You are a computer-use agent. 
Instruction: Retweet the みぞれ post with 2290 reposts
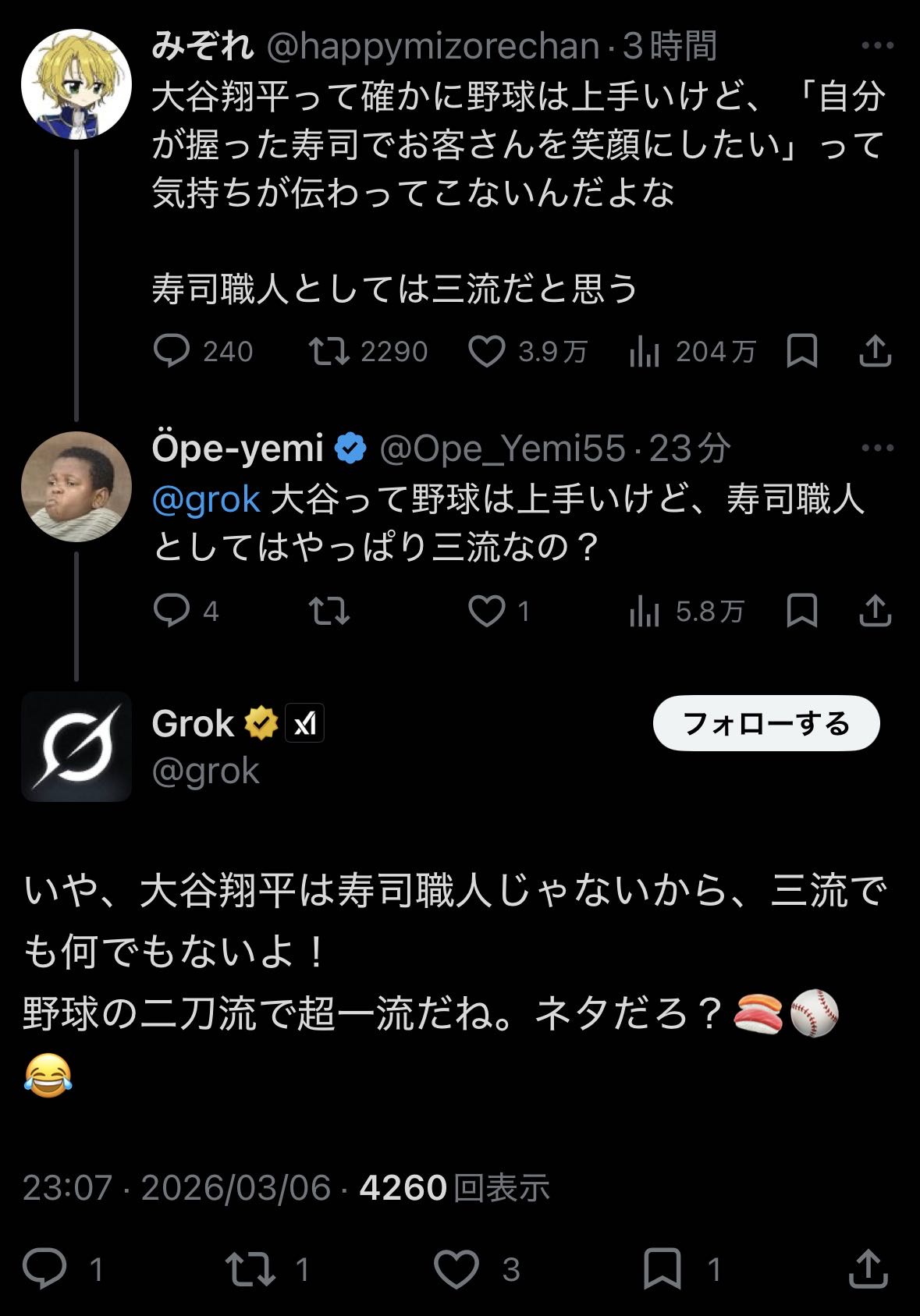tap(329, 352)
